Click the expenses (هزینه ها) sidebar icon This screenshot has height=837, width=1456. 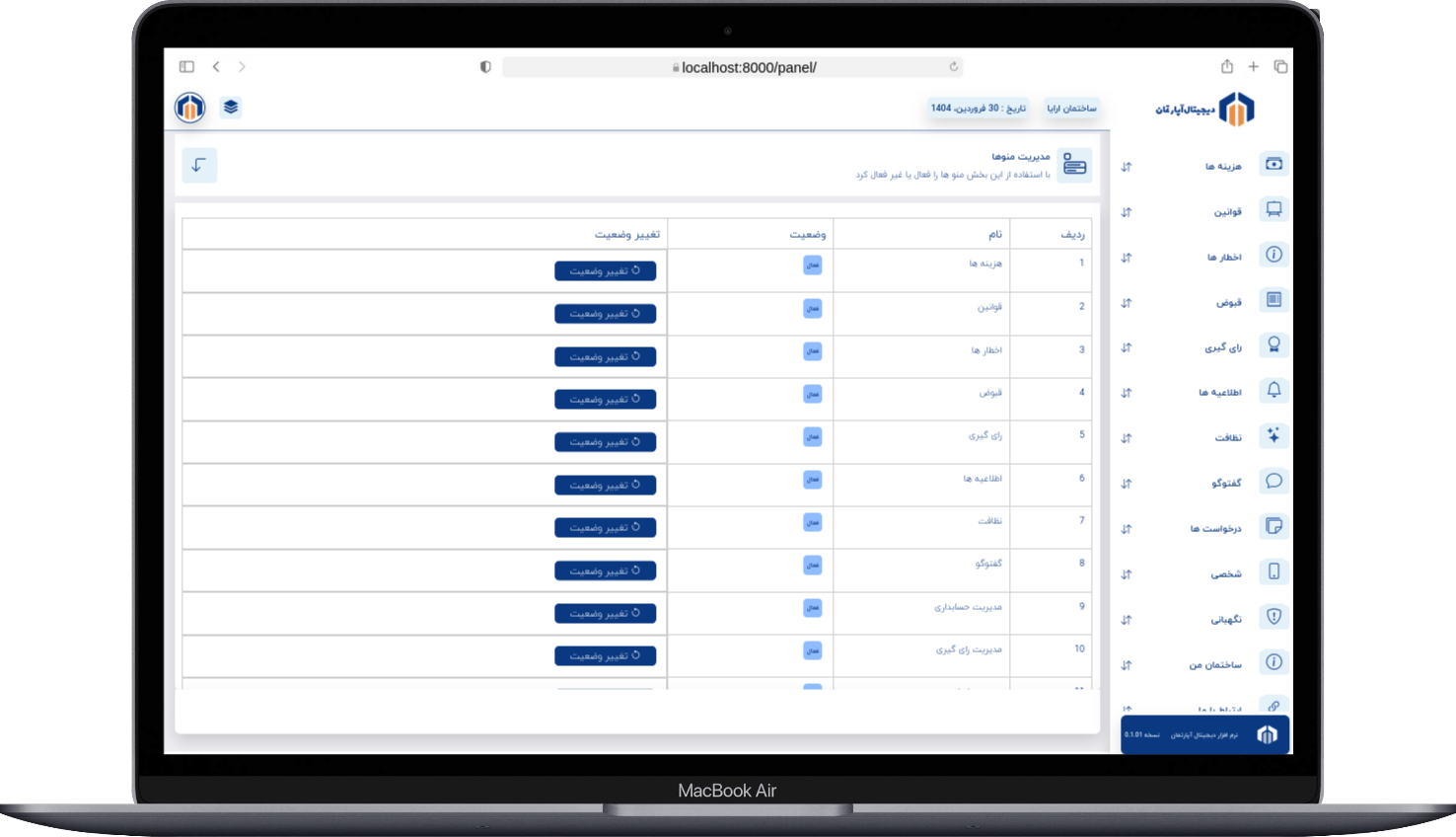pos(1274,164)
